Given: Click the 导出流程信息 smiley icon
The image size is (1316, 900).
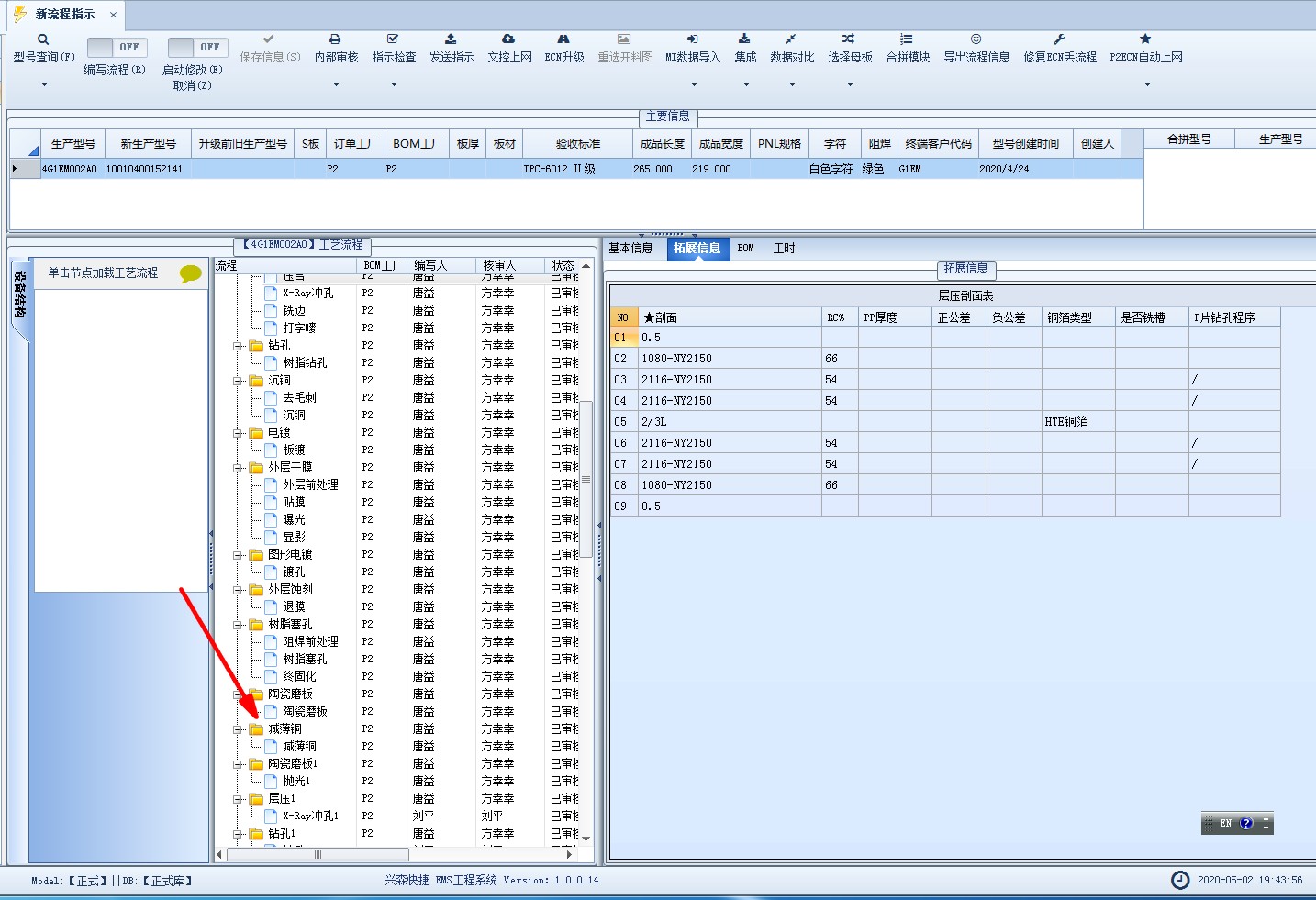Looking at the screenshot, I should (x=976, y=39).
